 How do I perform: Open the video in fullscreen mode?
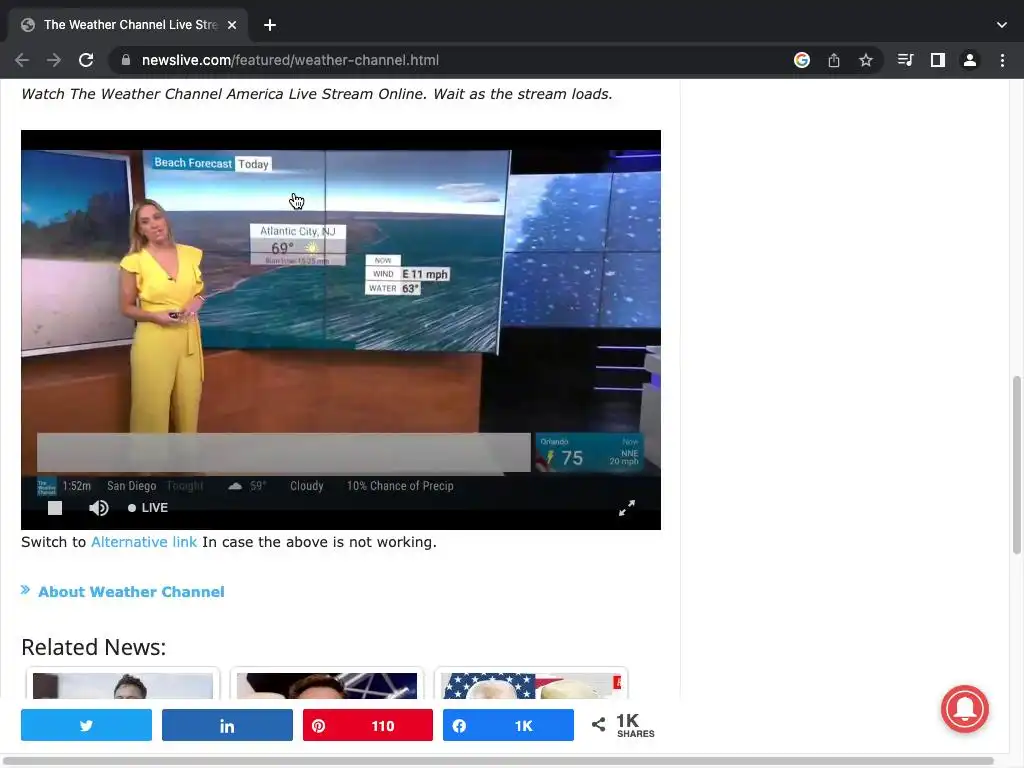627,507
